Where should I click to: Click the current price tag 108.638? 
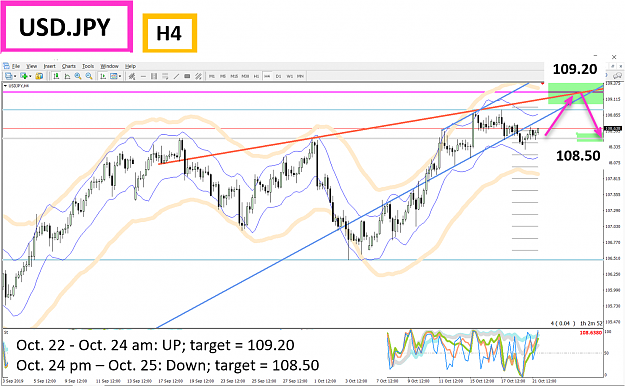pos(613,129)
